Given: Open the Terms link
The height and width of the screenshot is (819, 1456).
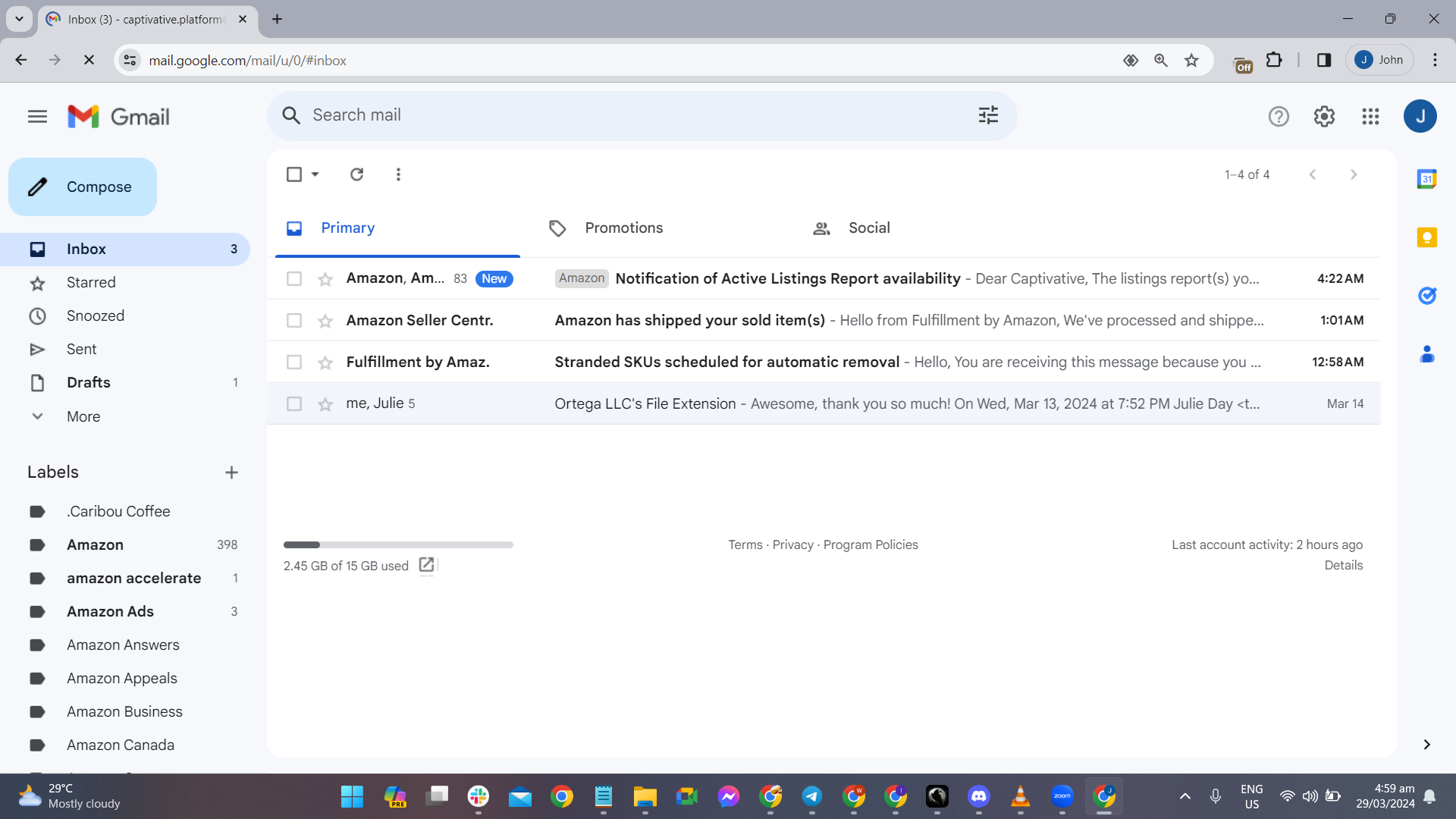Looking at the screenshot, I should click(x=745, y=544).
